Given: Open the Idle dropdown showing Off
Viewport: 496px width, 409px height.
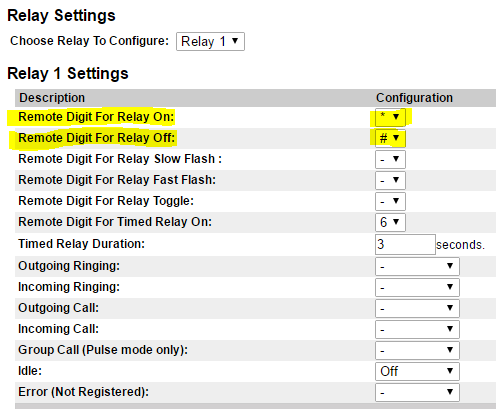Looking at the screenshot, I should point(417,371).
